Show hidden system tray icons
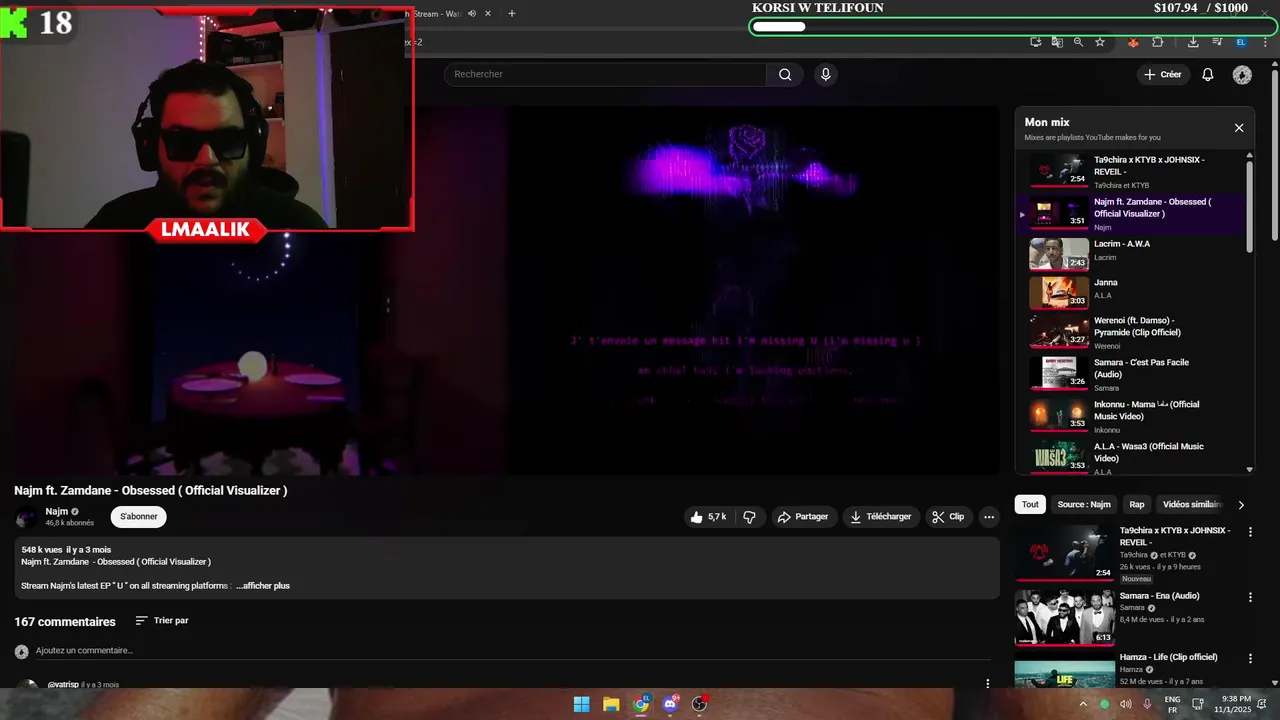1280x720 pixels. [1083, 704]
